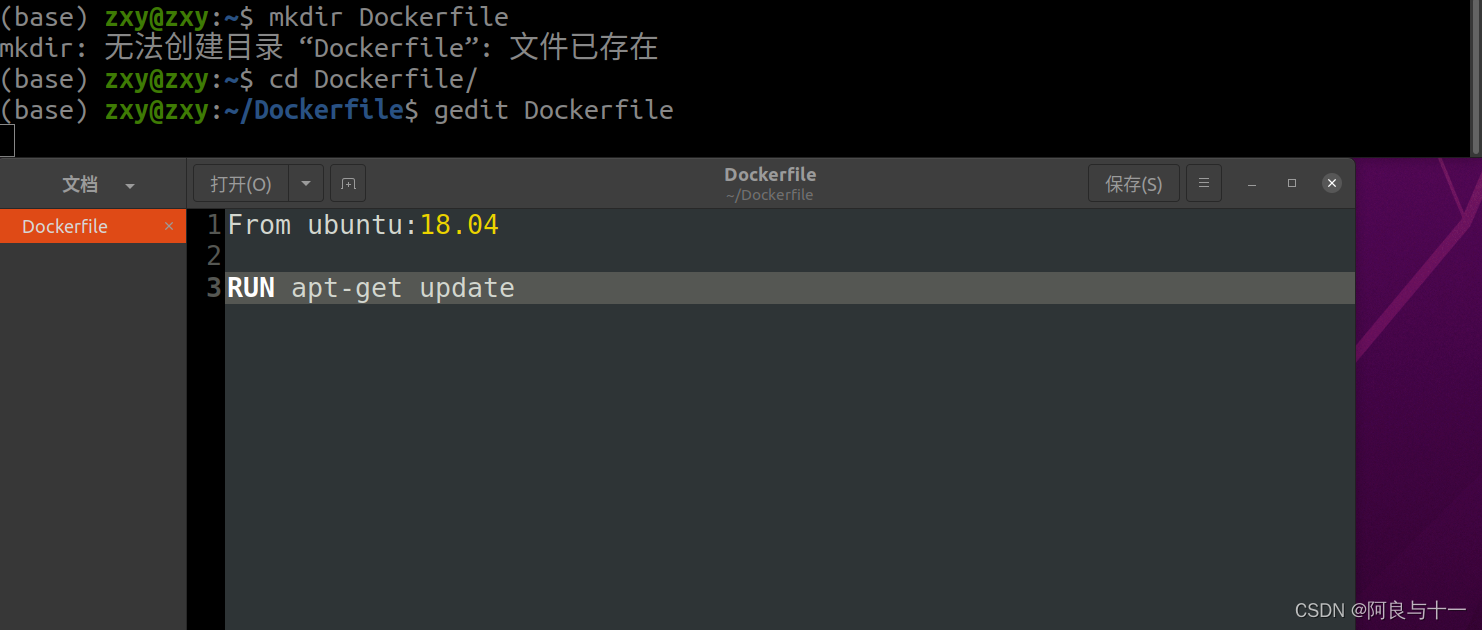The image size is (1482, 630).
Task: Click the Dockerfile title in the header bar
Action: click(x=770, y=174)
